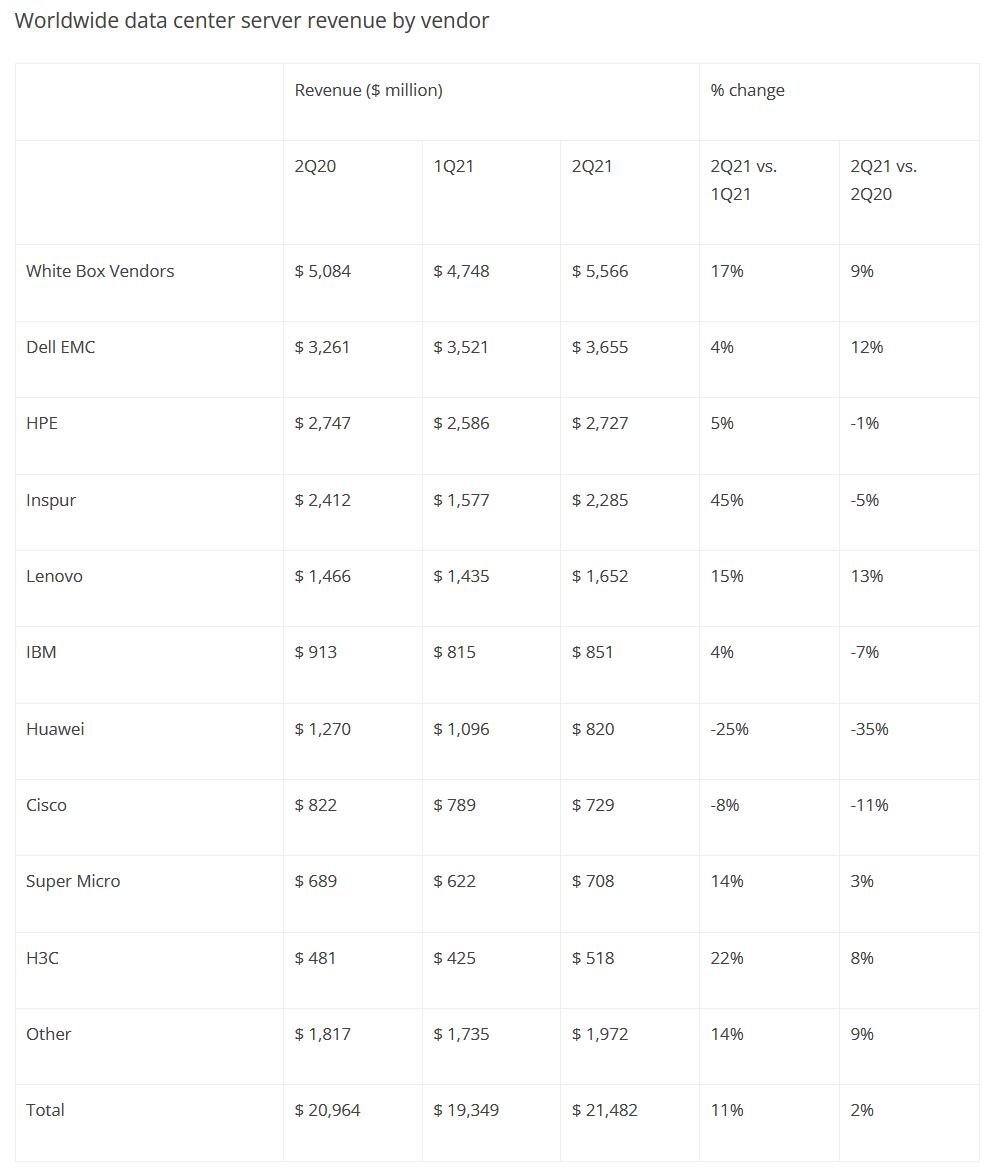
Task: Select the Total row label
Action: point(45,1110)
